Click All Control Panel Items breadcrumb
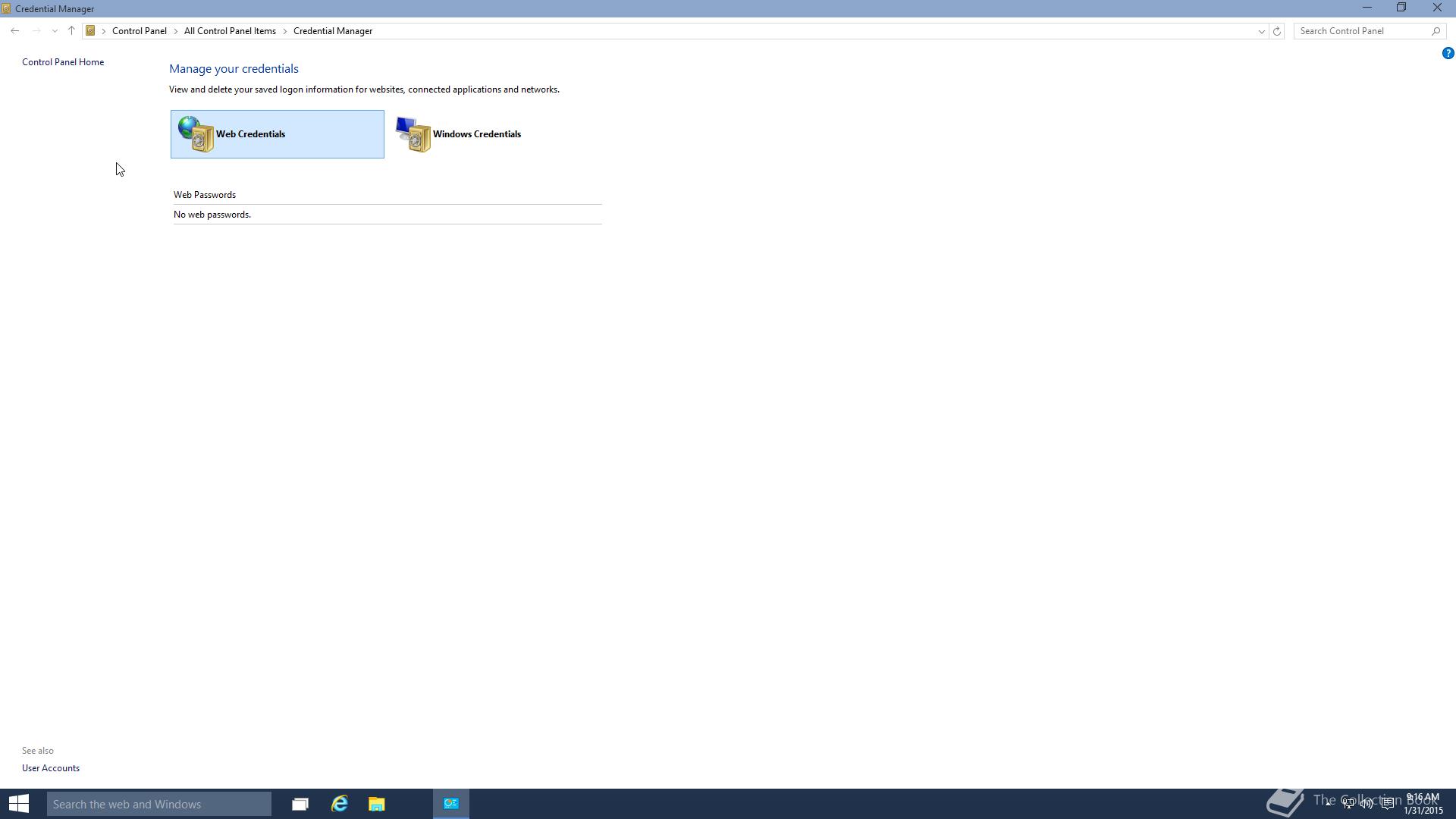The image size is (1456, 819). [230, 31]
